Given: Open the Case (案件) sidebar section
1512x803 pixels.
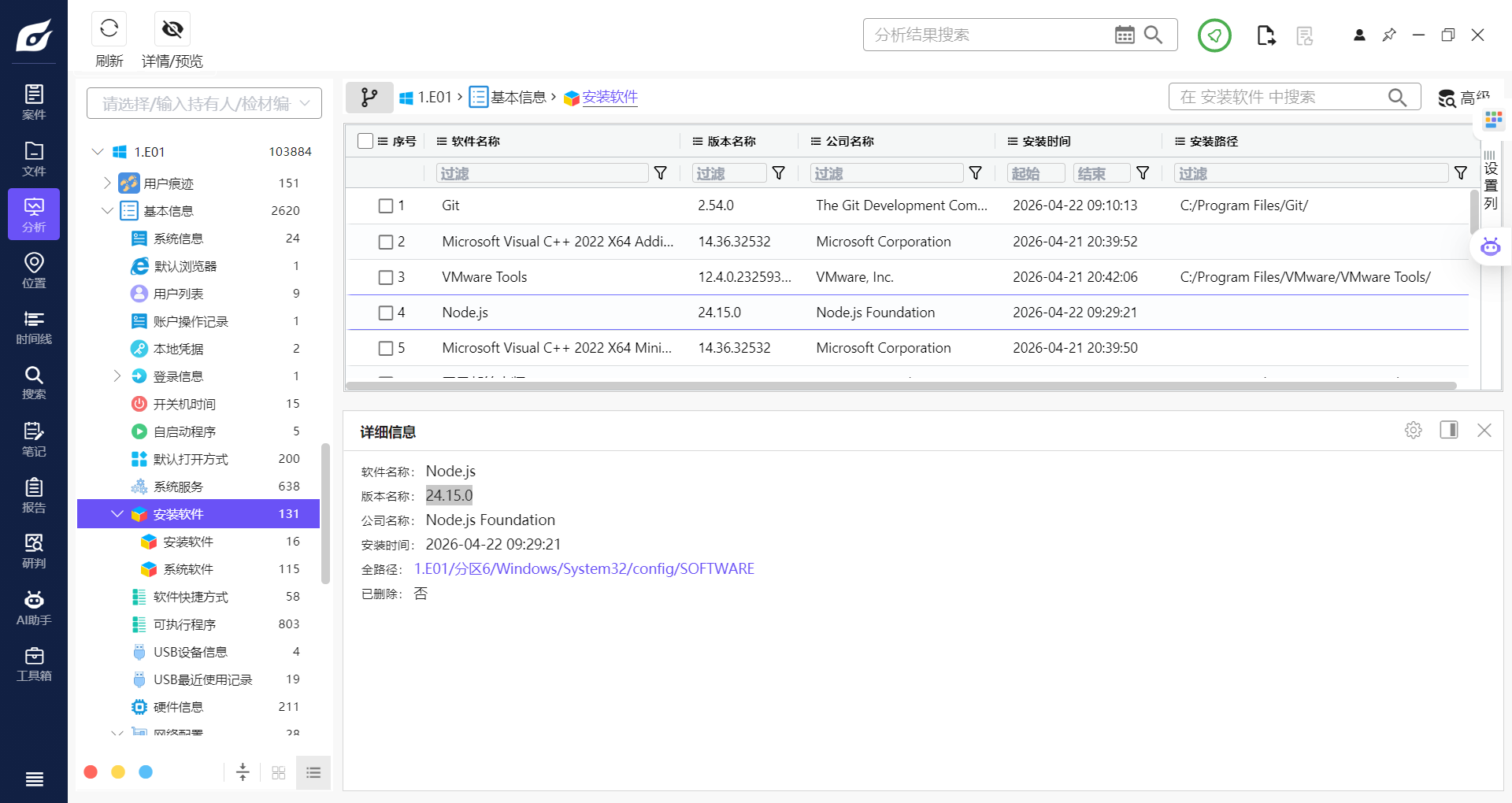Looking at the screenshot, I should pos(34,102).
